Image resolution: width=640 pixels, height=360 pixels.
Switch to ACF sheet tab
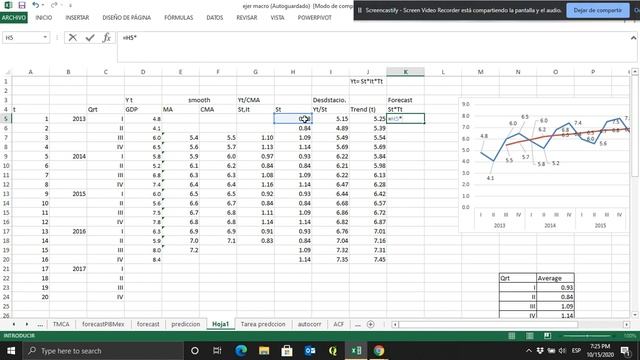point(338,324)
